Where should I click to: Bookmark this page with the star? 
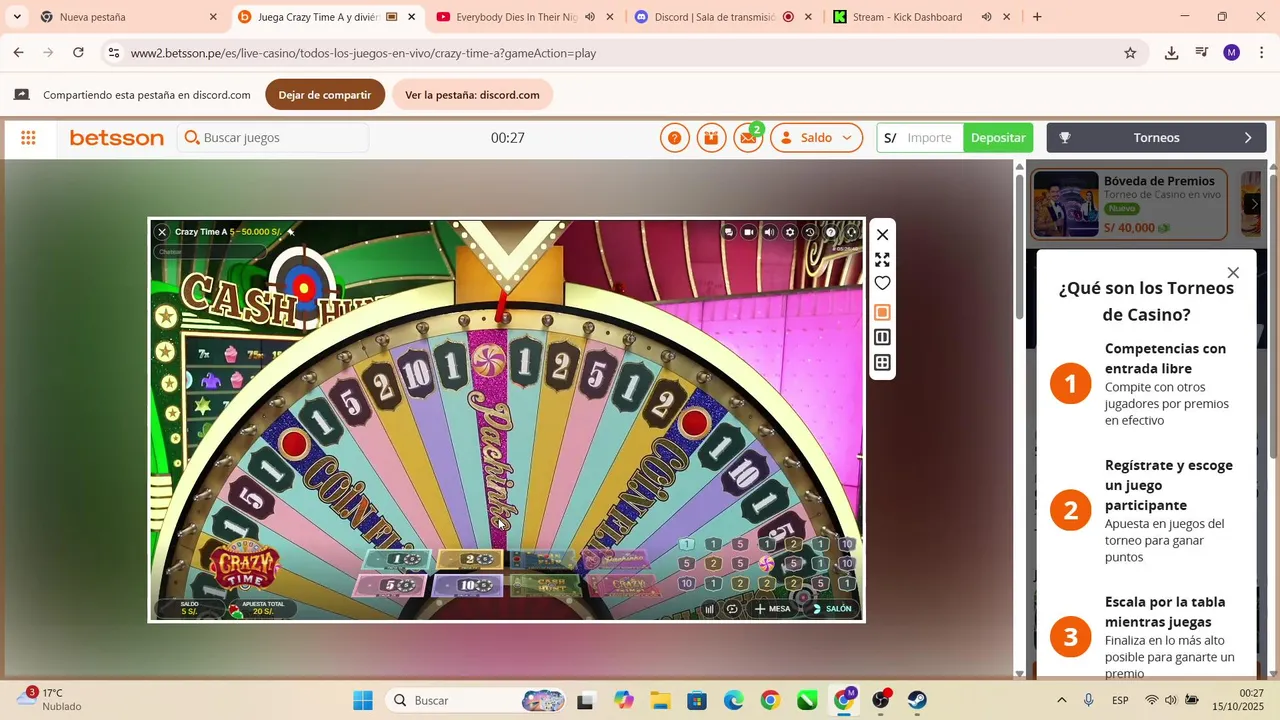tap(1130, 53)
